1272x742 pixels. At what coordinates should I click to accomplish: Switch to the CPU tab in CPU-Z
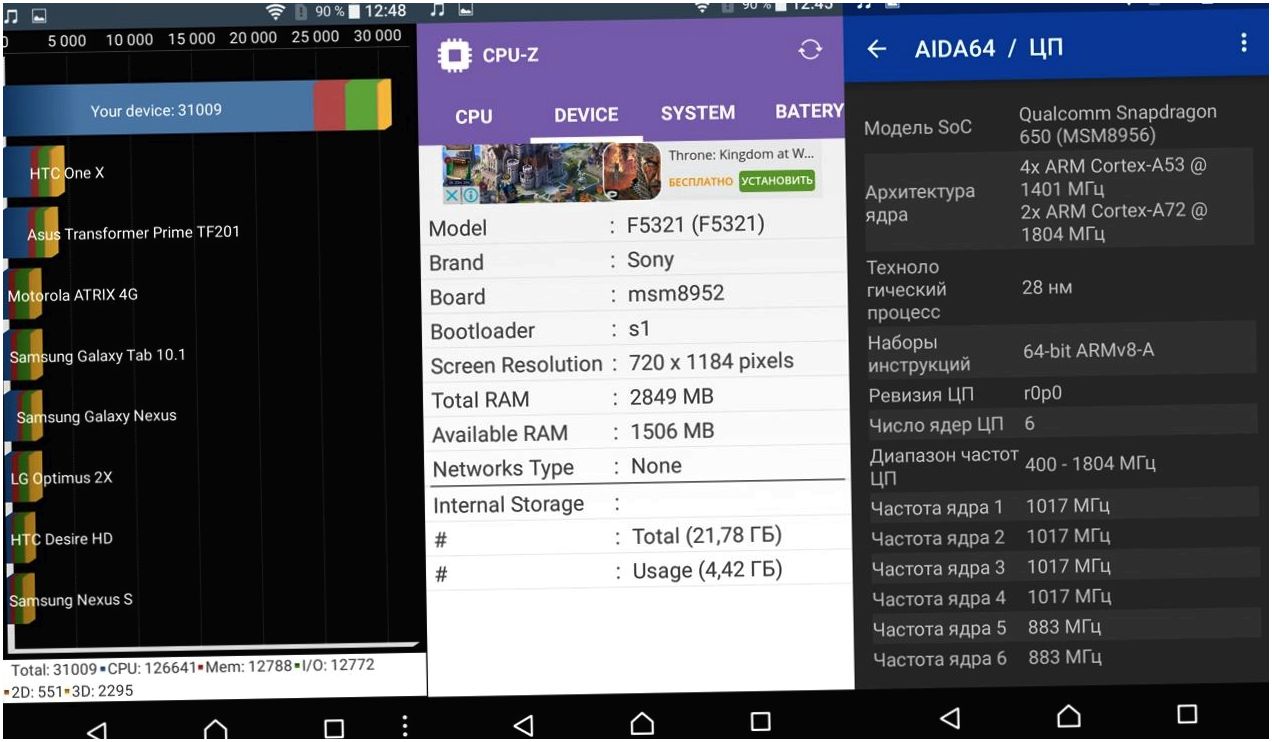click(473, 116)
